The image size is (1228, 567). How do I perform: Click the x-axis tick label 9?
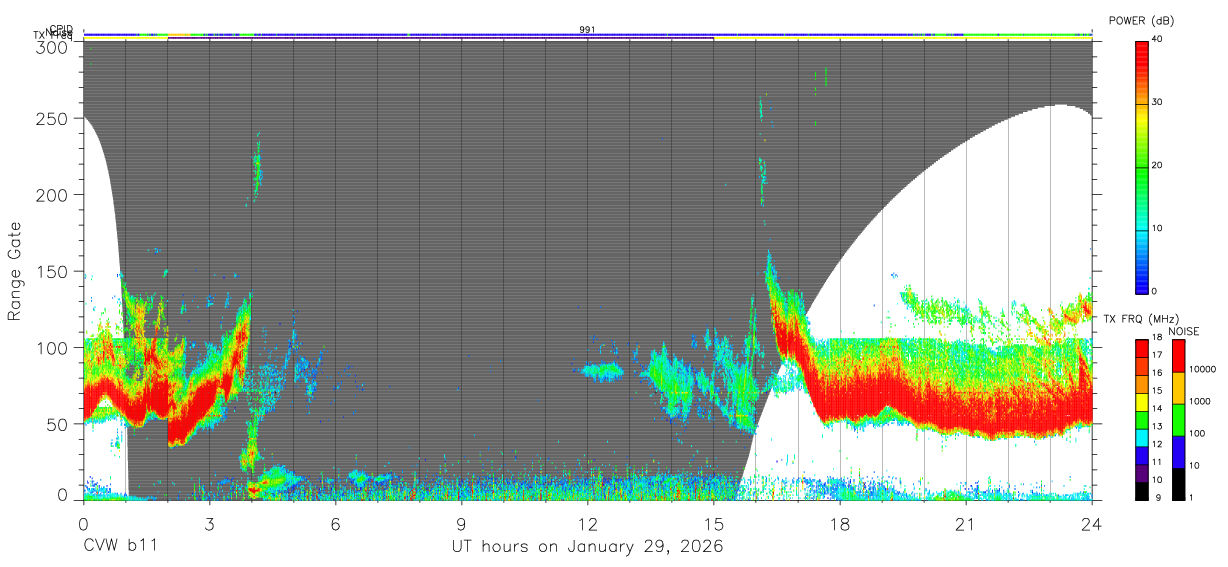(x=461, y=523)
